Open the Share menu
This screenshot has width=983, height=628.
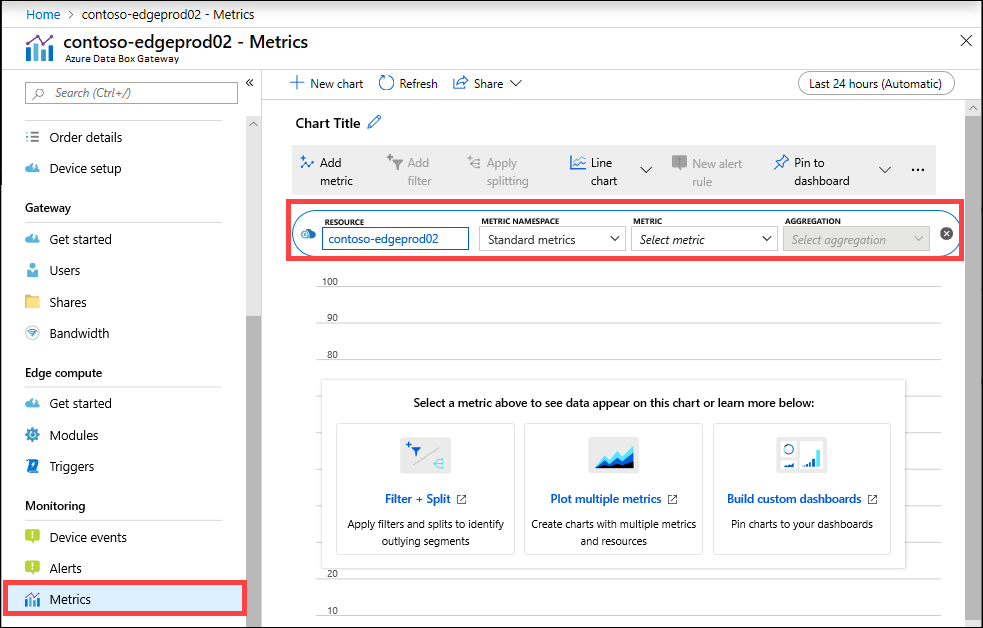point(487,83)
